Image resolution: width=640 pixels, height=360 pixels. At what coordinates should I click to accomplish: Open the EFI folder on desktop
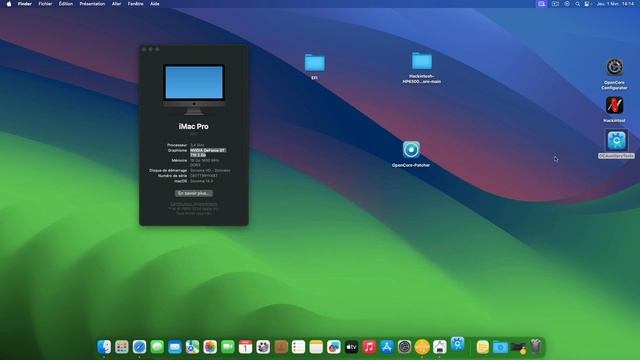tap(315, 63)
